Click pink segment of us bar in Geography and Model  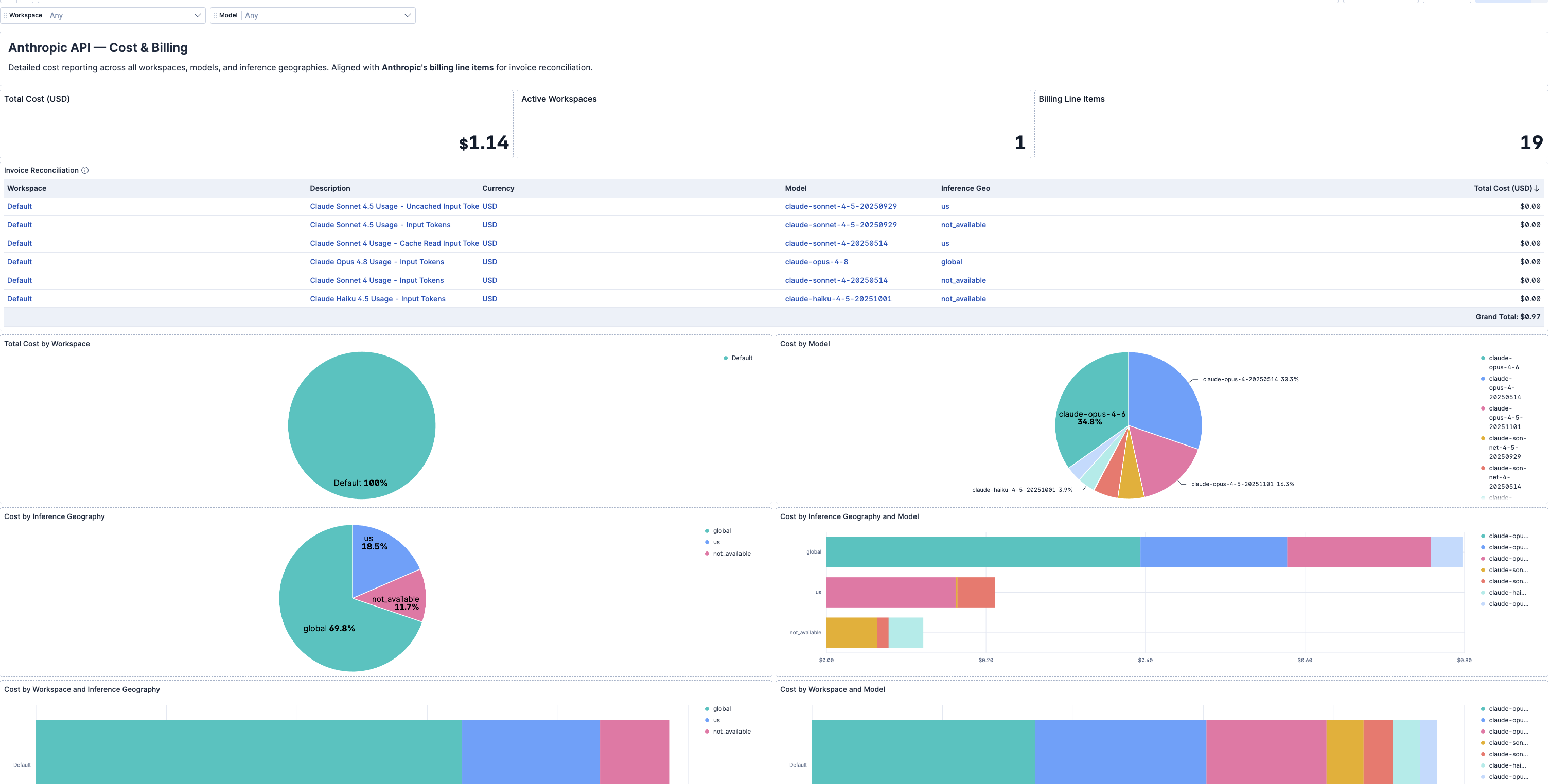click(x=890, y=592)
